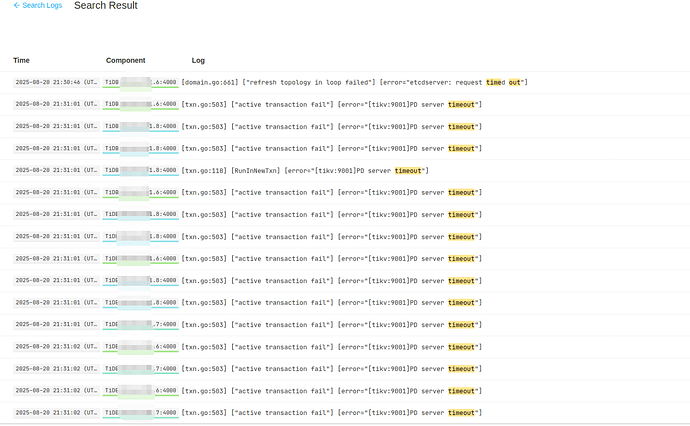
Task: Click TiDB component tag in the 21:30:46 row
Action: click(140, 82)
